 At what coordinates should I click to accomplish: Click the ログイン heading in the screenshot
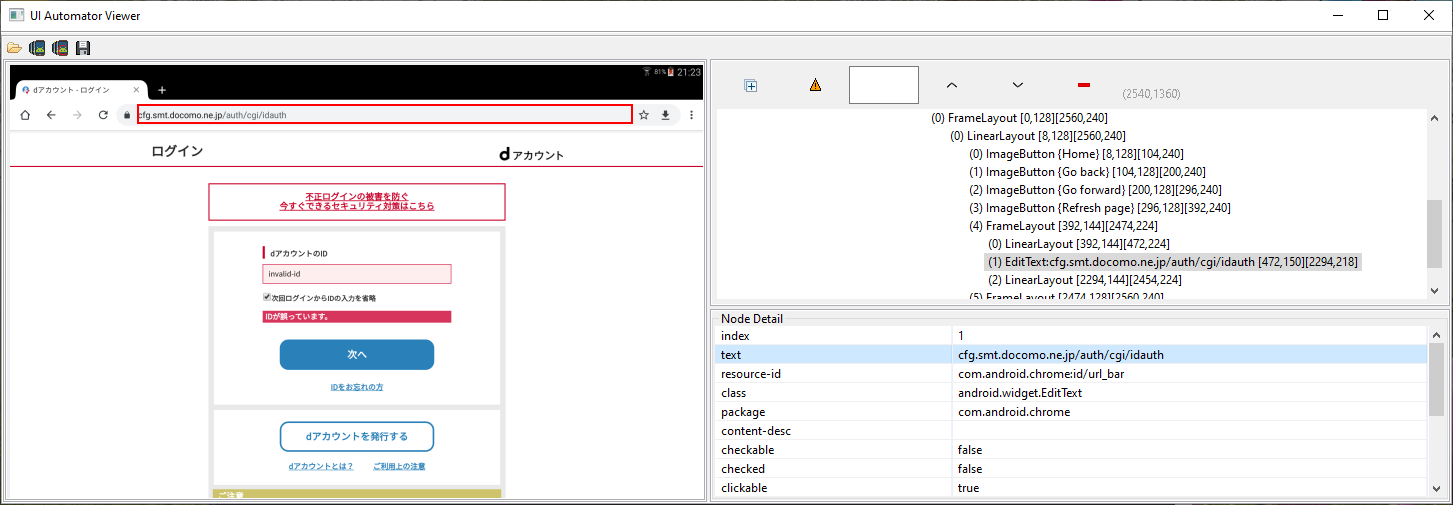point(178,152)
